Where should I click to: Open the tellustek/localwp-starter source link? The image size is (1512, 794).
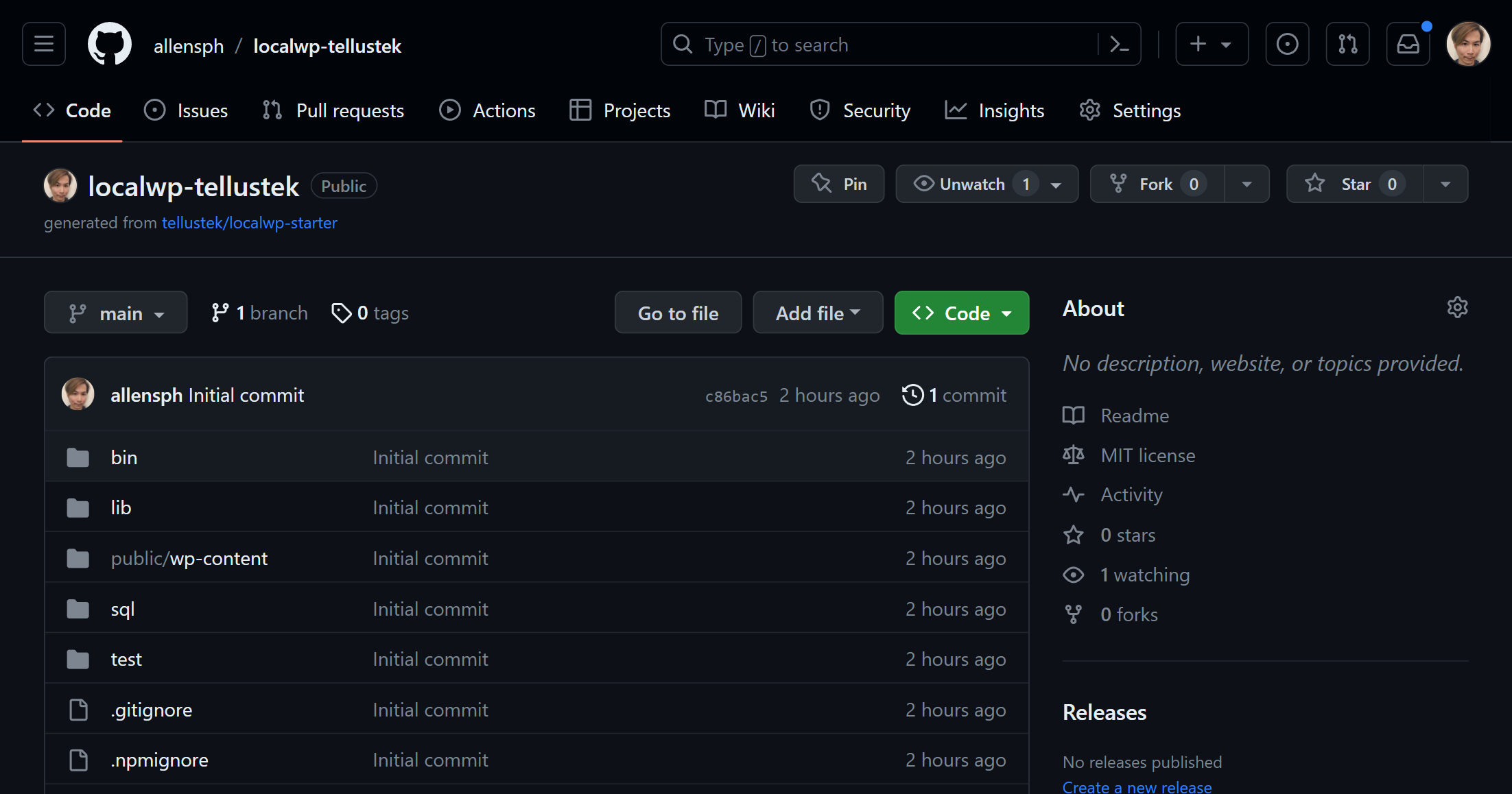pyautogui.click(x=249, y=223)
